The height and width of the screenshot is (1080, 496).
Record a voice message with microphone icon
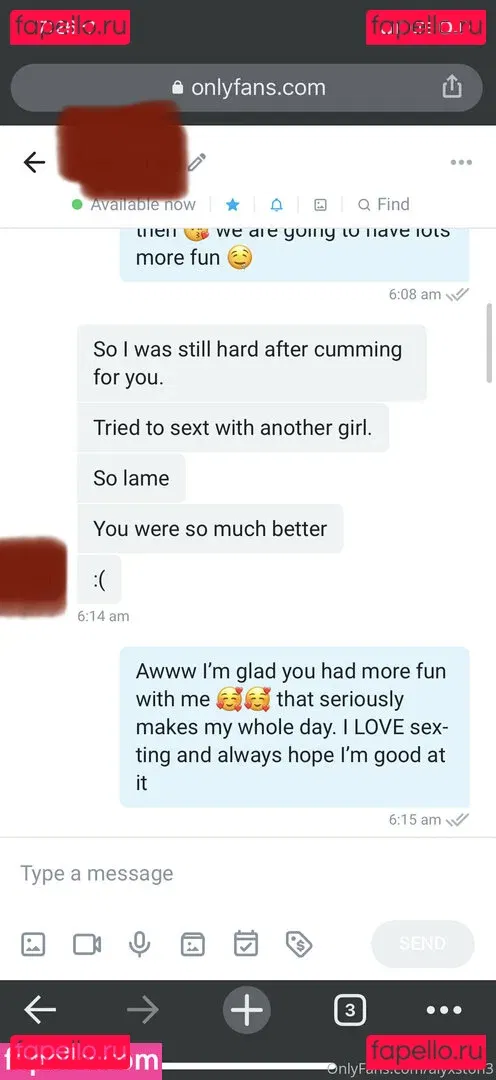[x=140, y=944]
